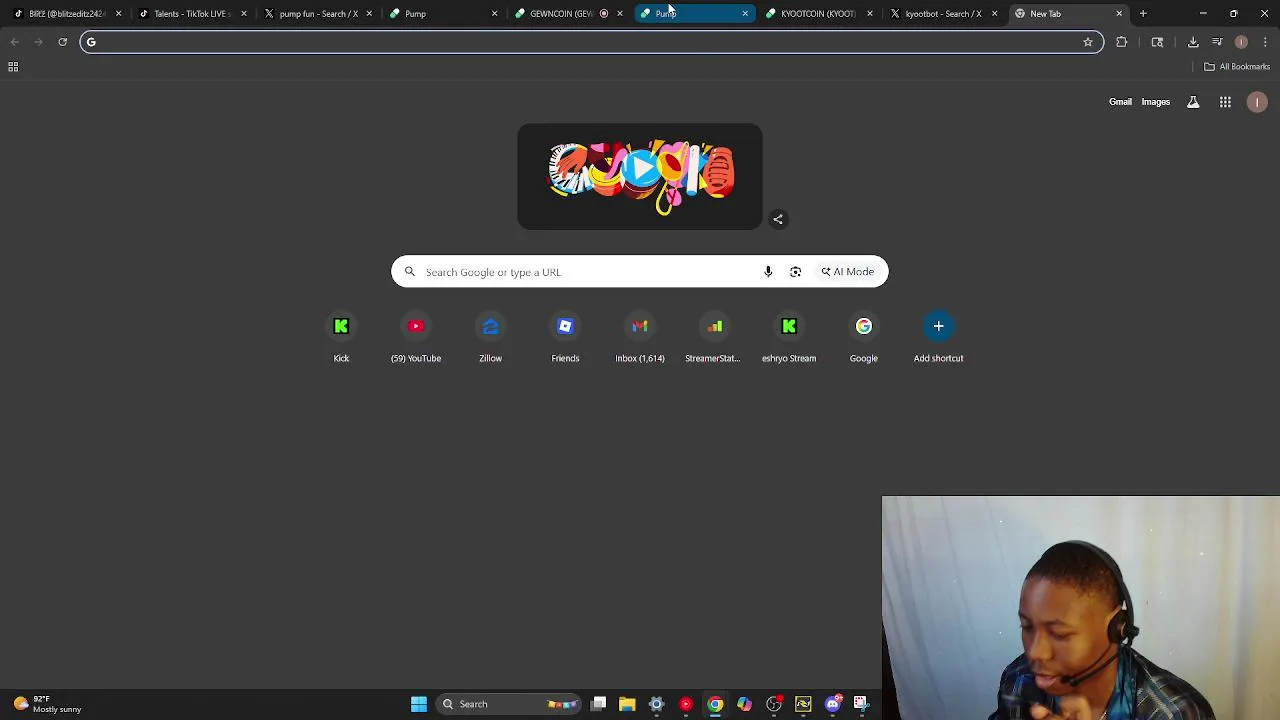
Task: Bookmark this tab with the star icon
Action: (1088, 42)
